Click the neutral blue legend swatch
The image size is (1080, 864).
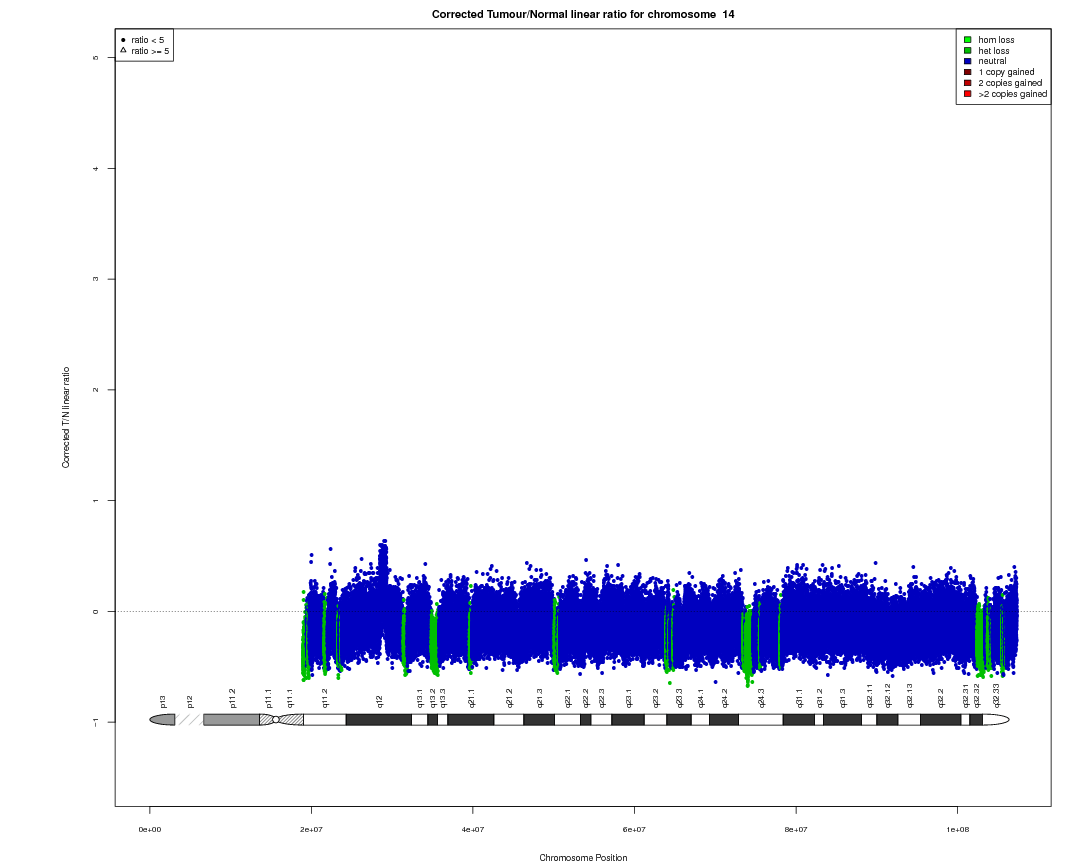coord(968,61)
